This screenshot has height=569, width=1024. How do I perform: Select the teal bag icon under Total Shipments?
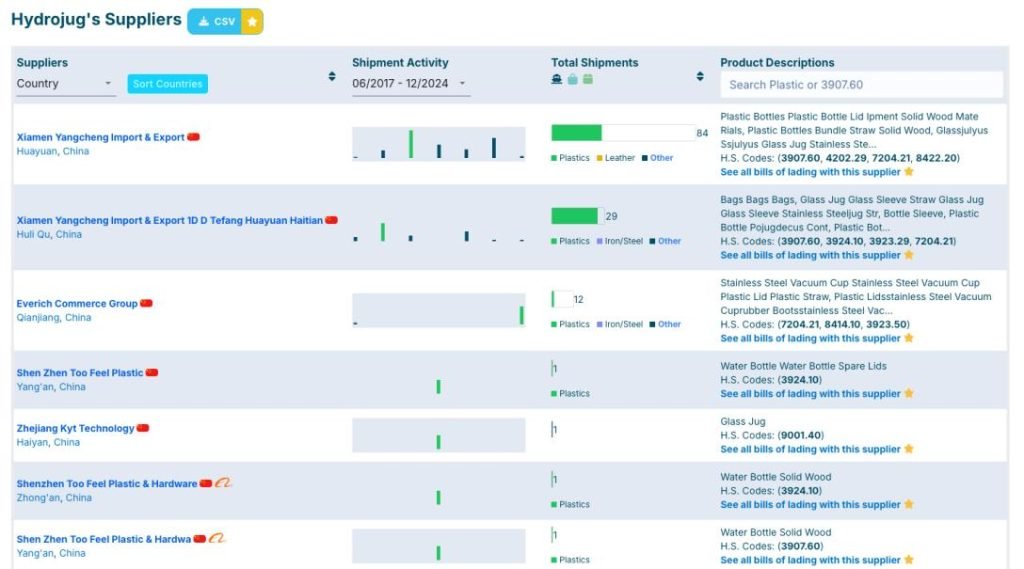tap(573, 79)
